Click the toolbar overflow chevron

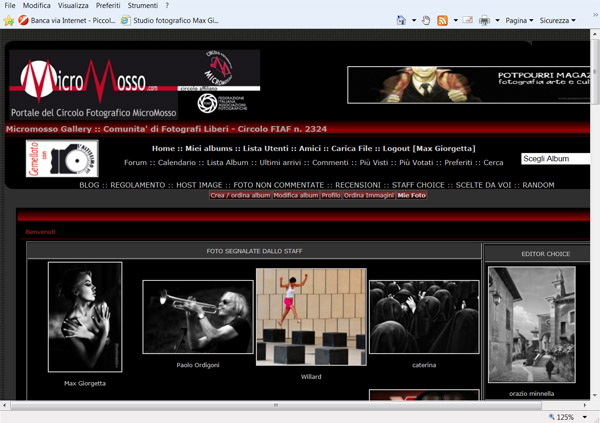tap(595, 15)
